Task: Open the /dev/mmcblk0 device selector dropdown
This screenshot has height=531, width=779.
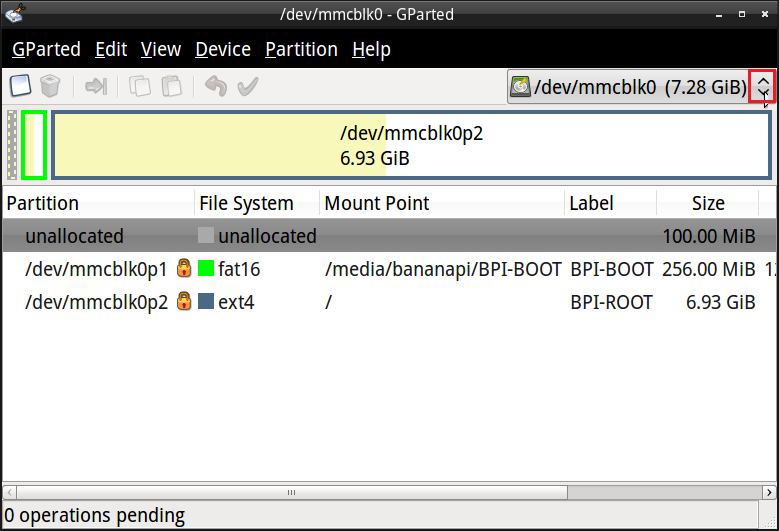Action: [640, 87]
